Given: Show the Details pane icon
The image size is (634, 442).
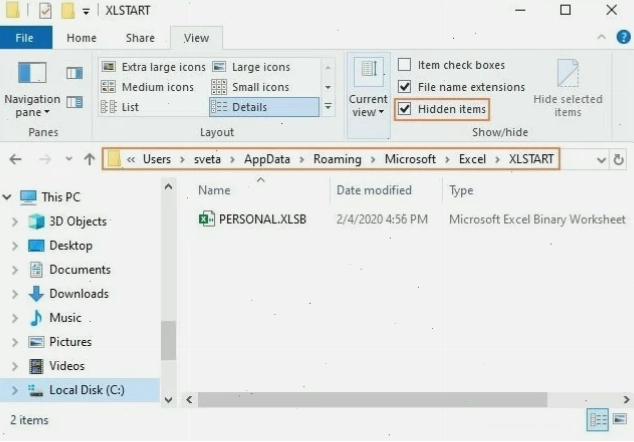Looking at the screenshot, I should (x=74, y=102).
